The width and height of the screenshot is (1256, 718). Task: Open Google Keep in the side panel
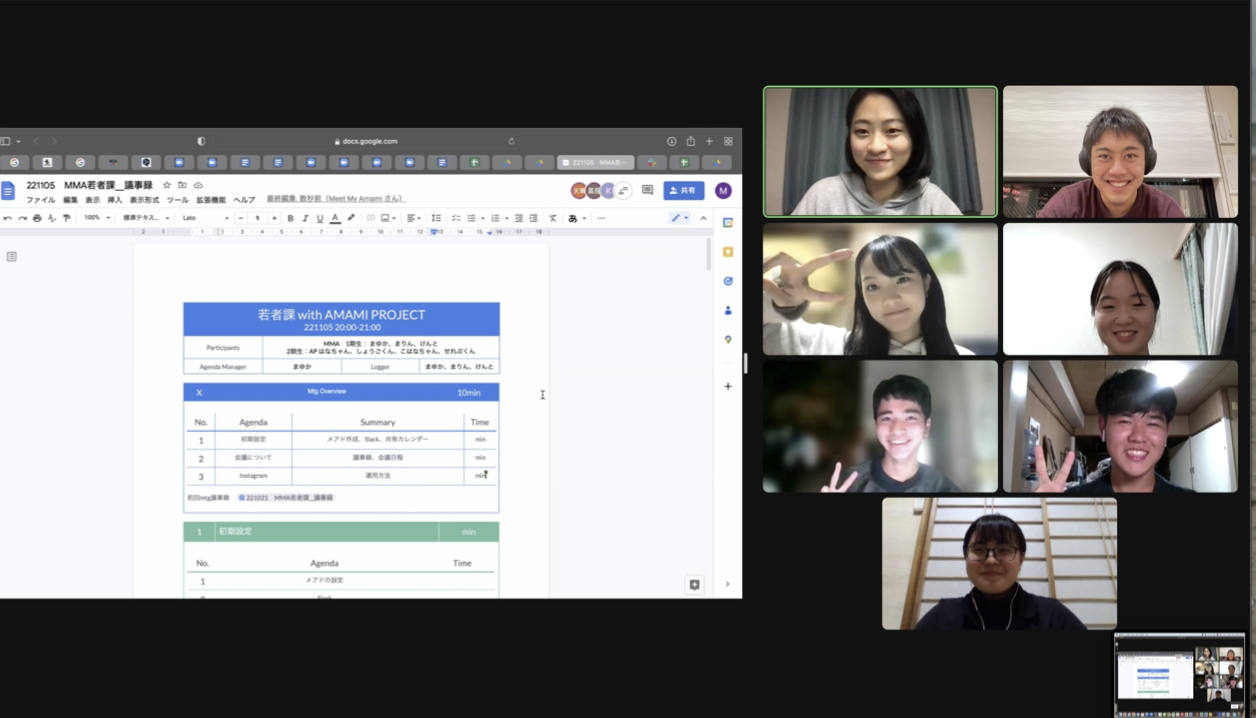pyautogui.click(x=728, y=252)
